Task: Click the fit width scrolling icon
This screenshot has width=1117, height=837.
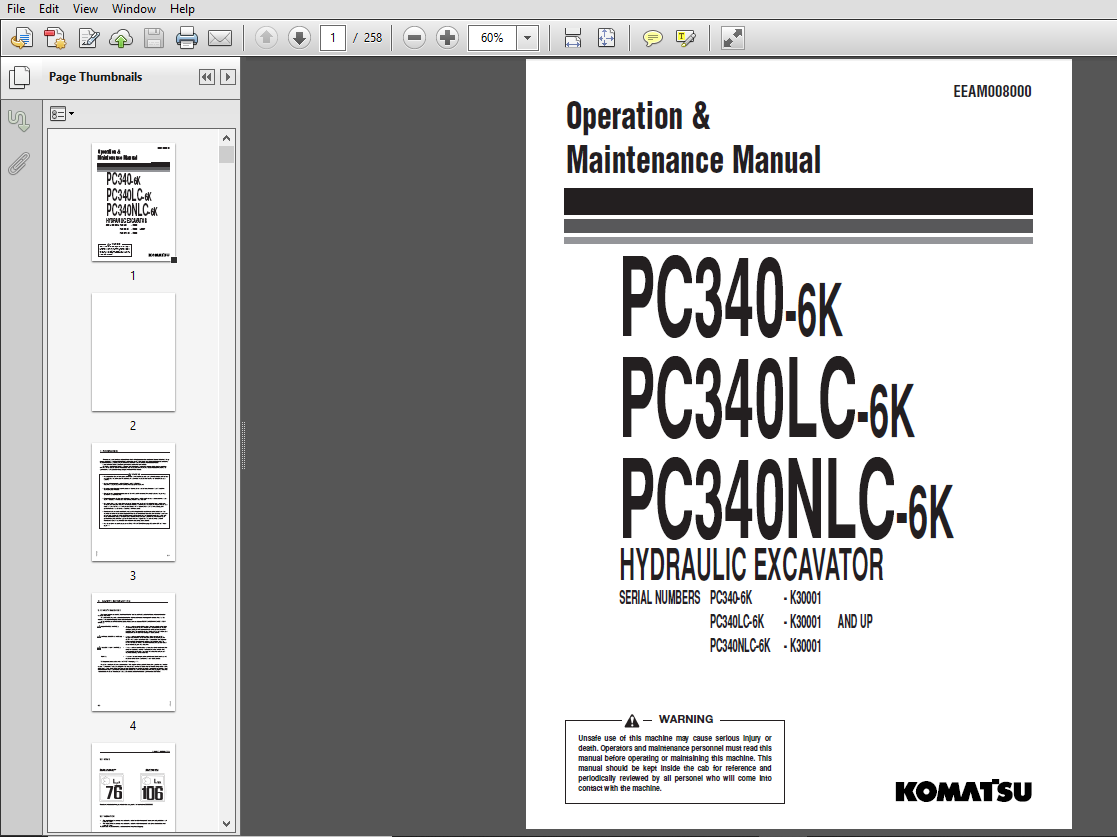Action: (x=573, y=38)
